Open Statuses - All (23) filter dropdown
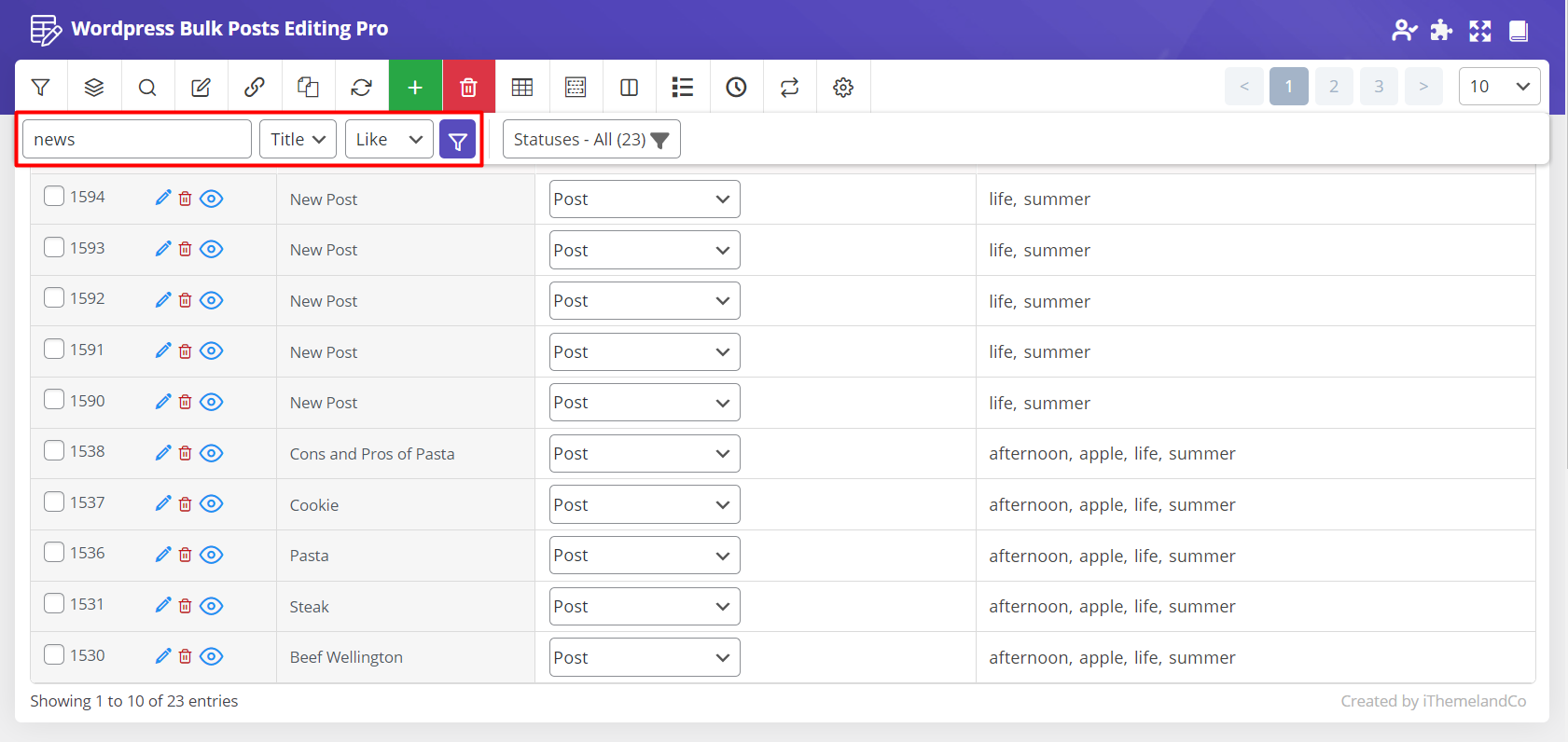This screenshot has height=742, width=1568. tap(591, 139)
